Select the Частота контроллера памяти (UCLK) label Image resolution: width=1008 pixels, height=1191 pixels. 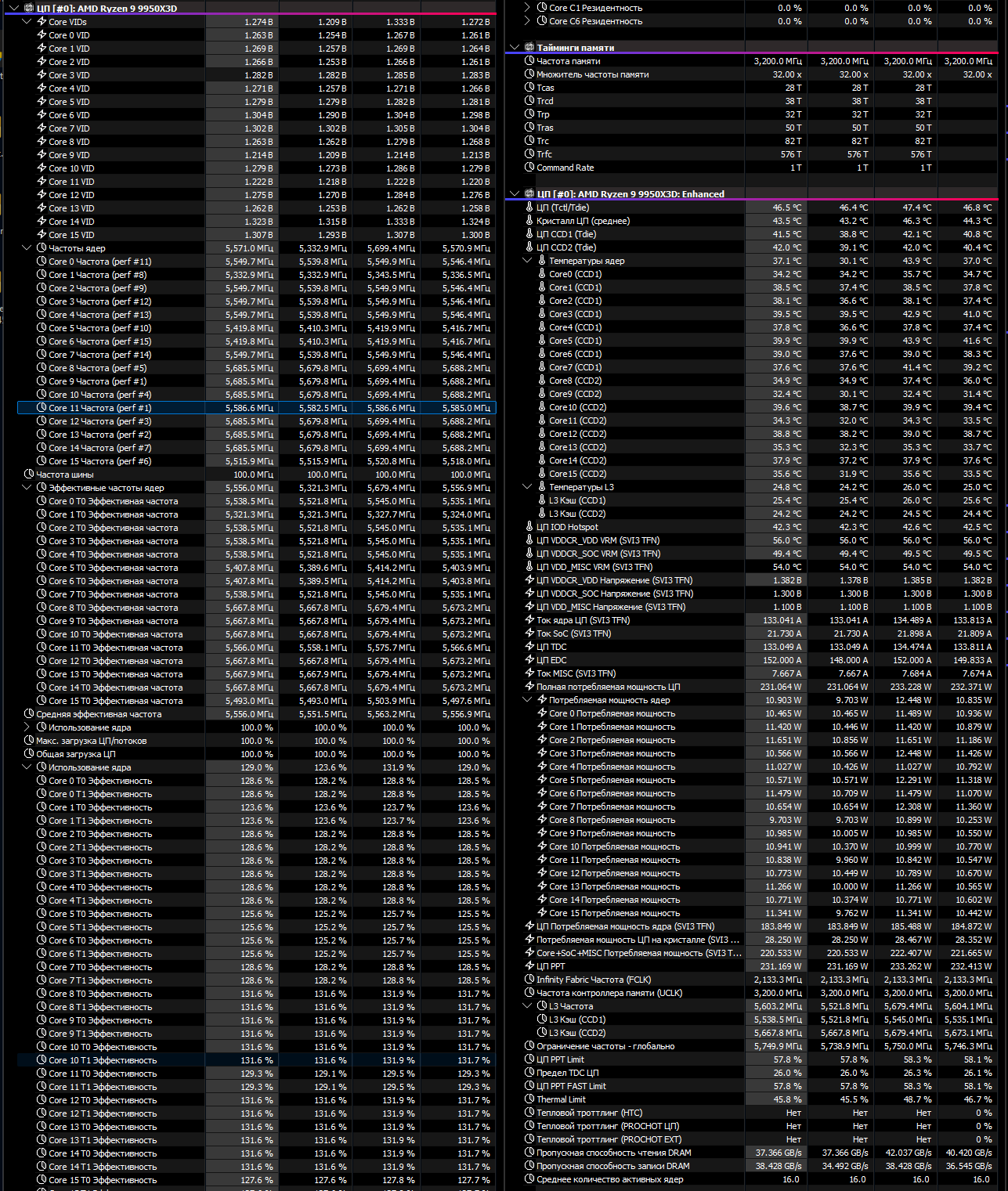(609, 993)
